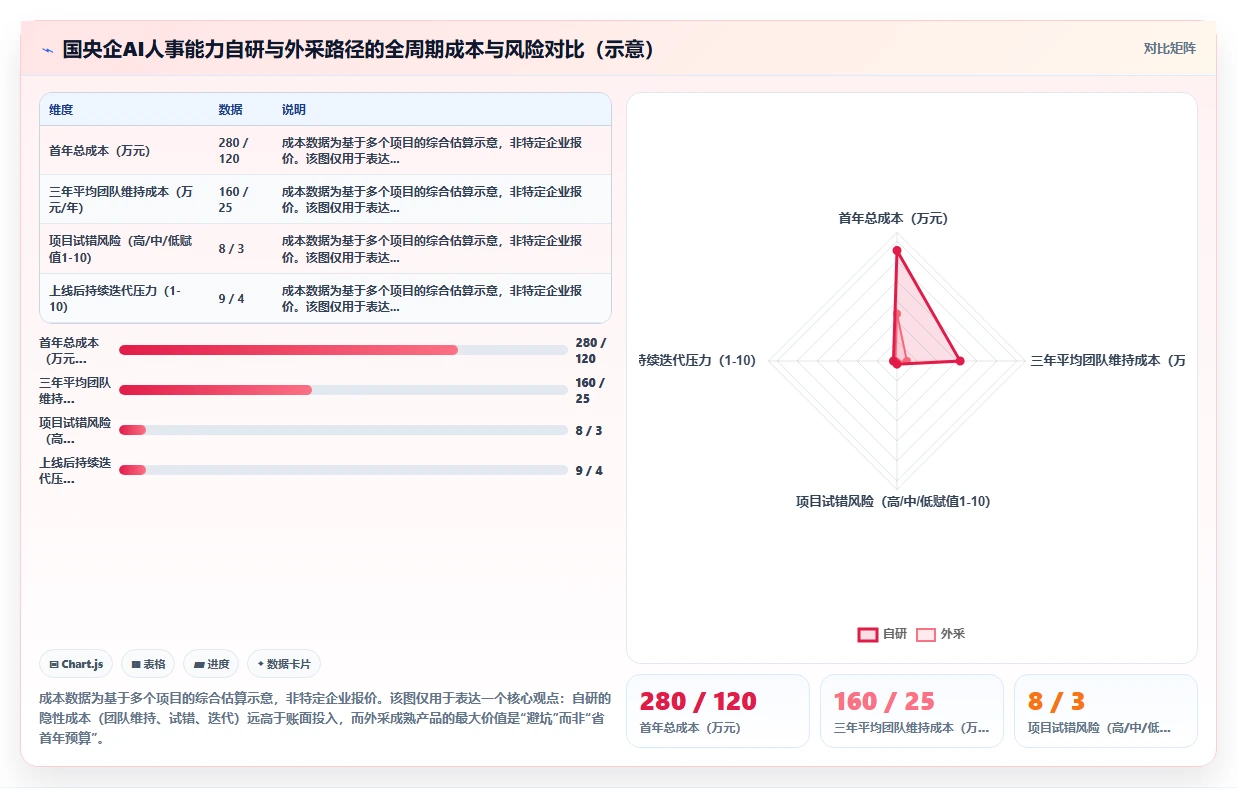The image size is (1237, 788).
Task: Click the 8 / 3 table data cell
Action: click(x=241, y=249)
